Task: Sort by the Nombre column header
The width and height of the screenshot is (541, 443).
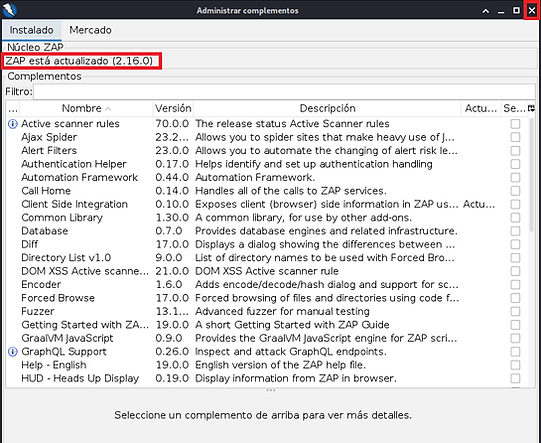Action: pyautogui.click(x=86, y=108)
